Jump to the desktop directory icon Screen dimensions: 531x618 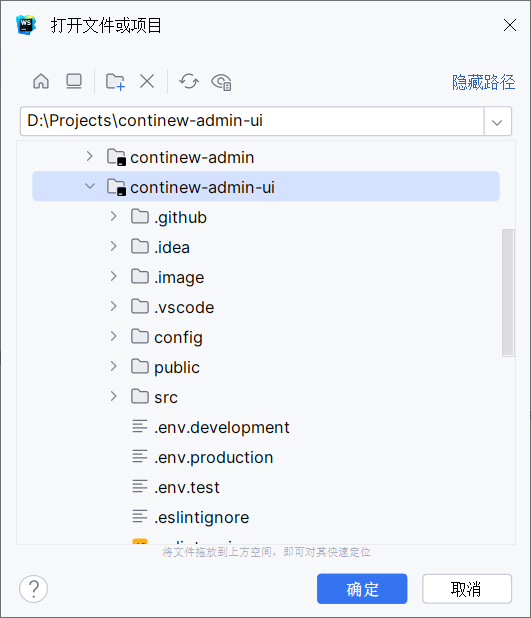tap(74, 82)
